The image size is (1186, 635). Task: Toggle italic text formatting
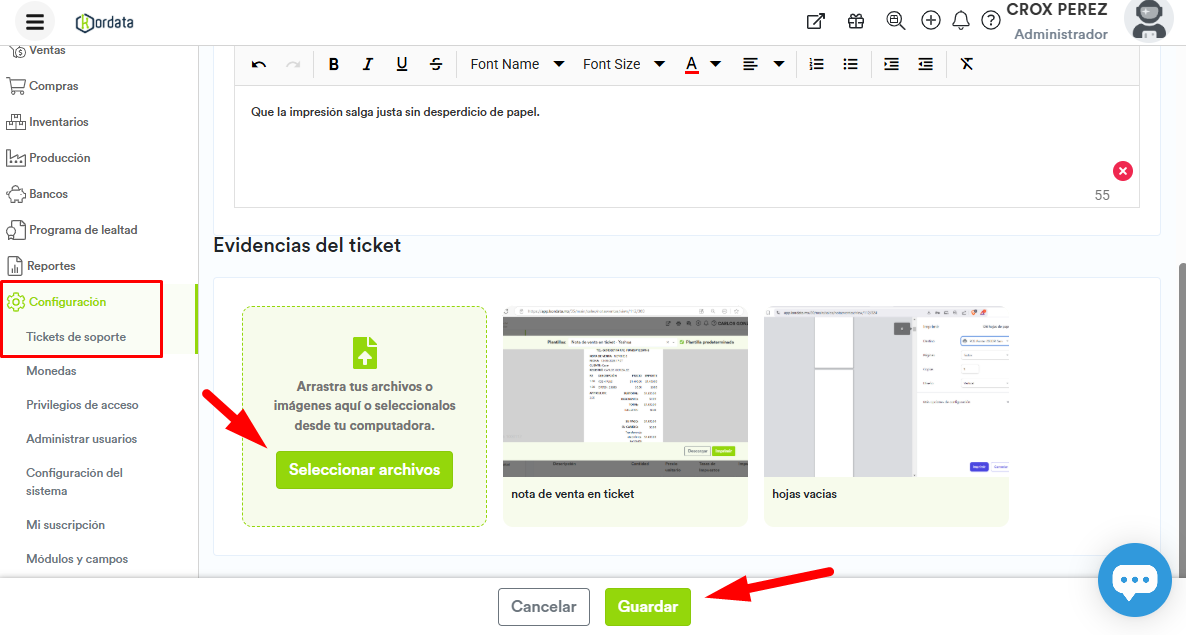(x=368, y=64)
